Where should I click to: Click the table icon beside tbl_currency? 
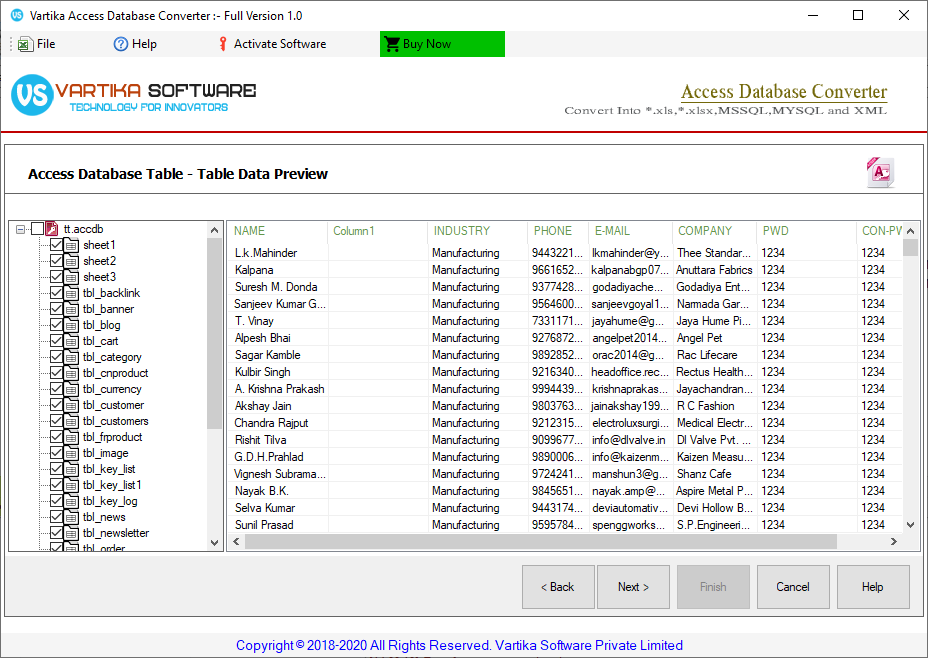pos(72,389)
